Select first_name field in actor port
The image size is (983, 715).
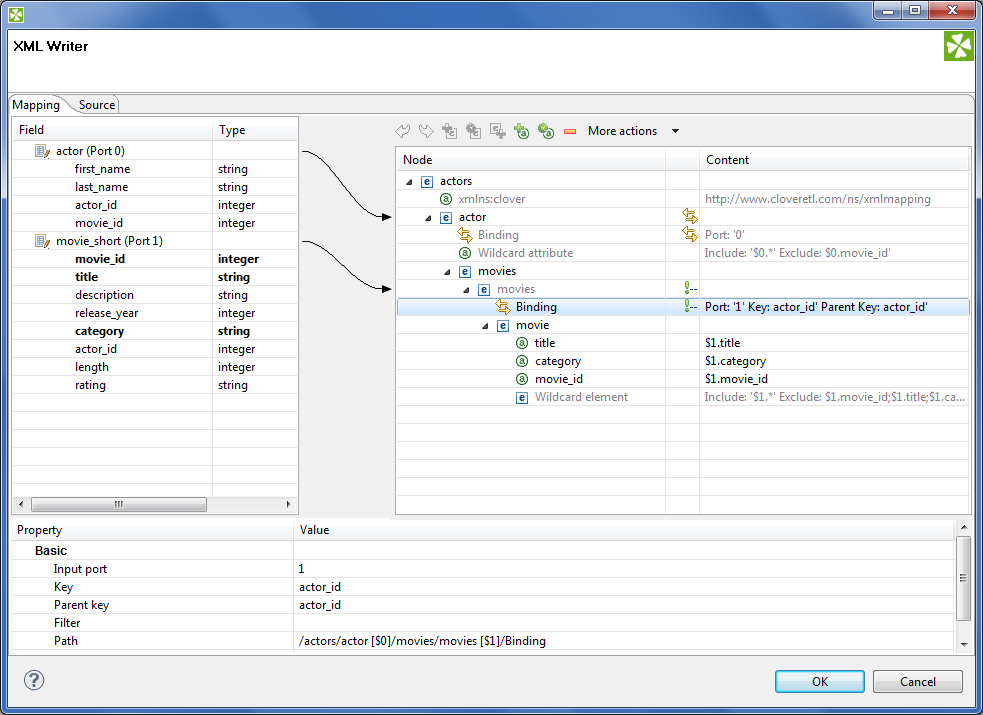pyautogui.click(x=102, y=169)
